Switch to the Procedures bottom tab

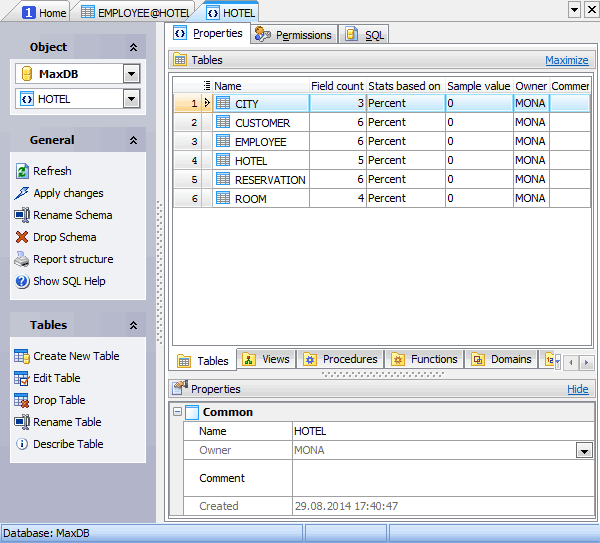(x=340, y=360)
